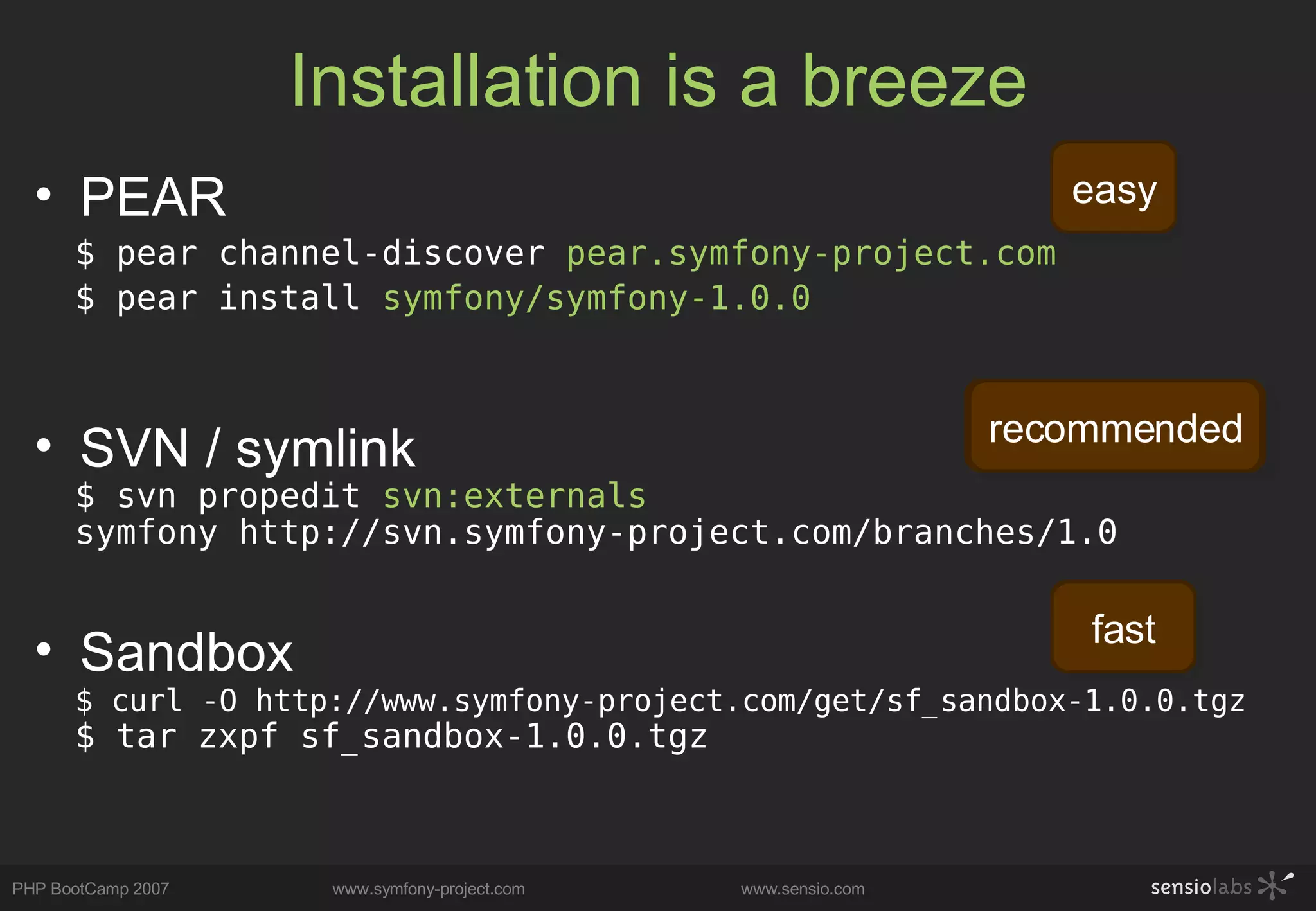
Task: Open the sf_sandbox-1.0.0.tgz download URL
Action: pos(751,701)
